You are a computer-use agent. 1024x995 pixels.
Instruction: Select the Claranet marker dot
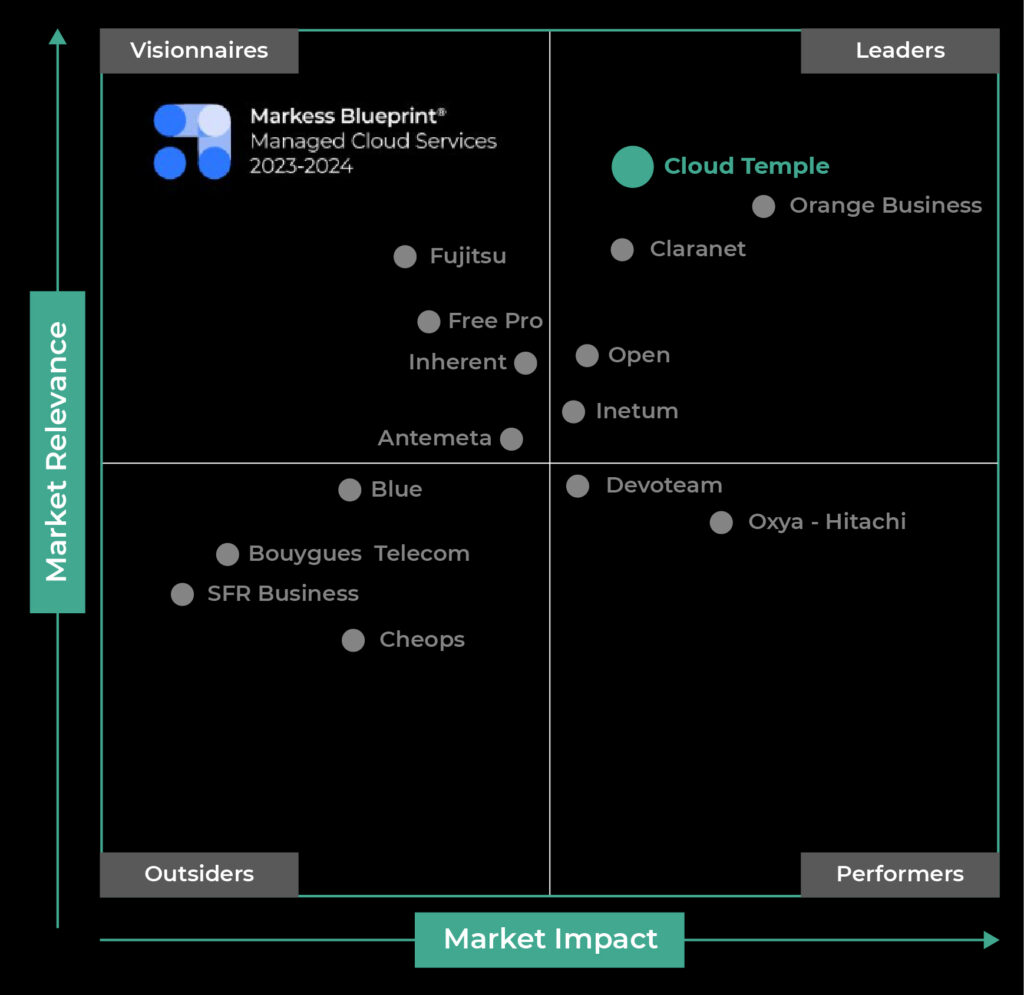tap(622, 249)
